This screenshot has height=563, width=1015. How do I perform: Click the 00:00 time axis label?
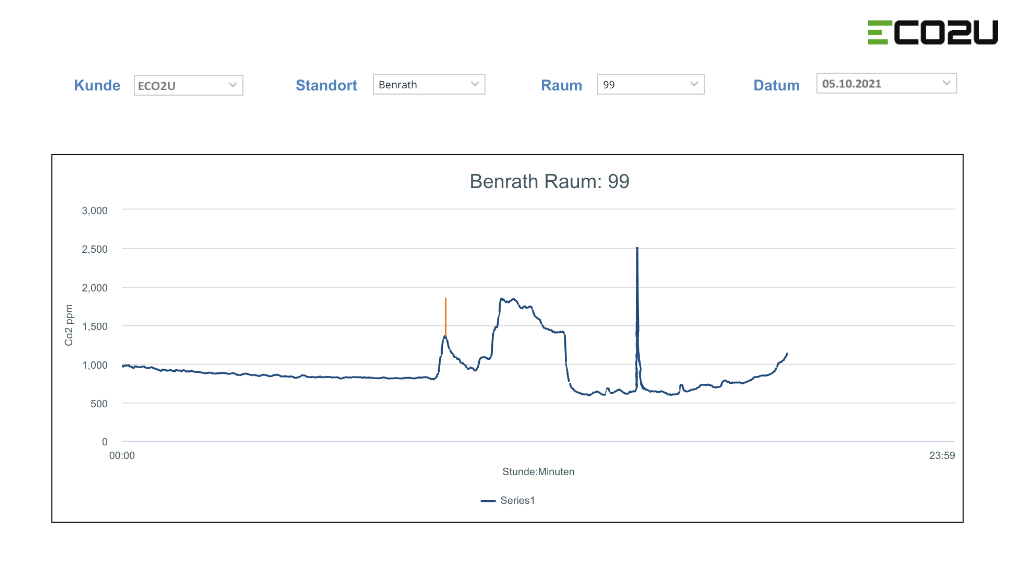pos(122,455)
